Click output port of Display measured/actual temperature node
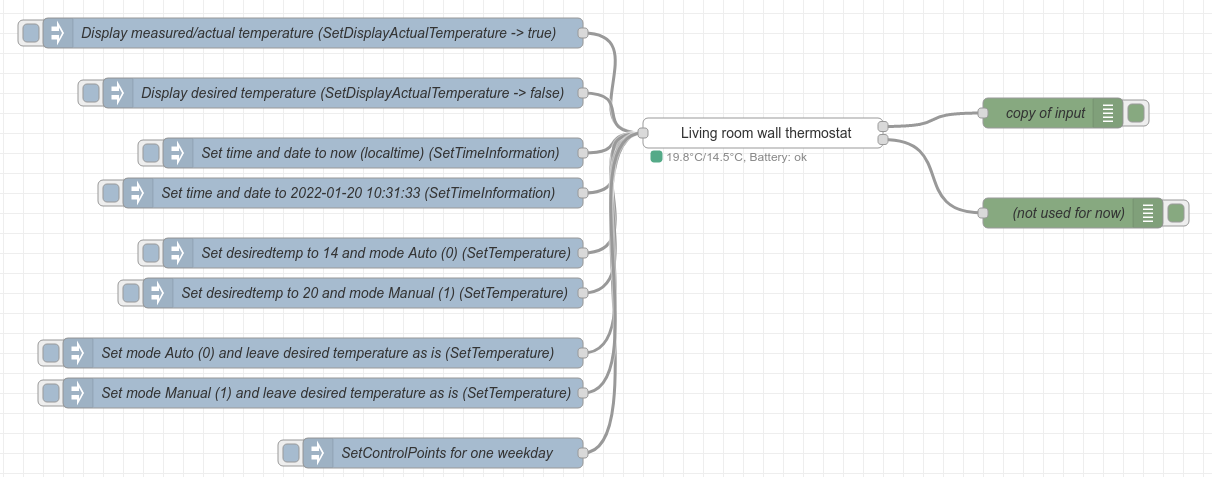This screenshot has height=477, width=1212. (x=583, y=33)
